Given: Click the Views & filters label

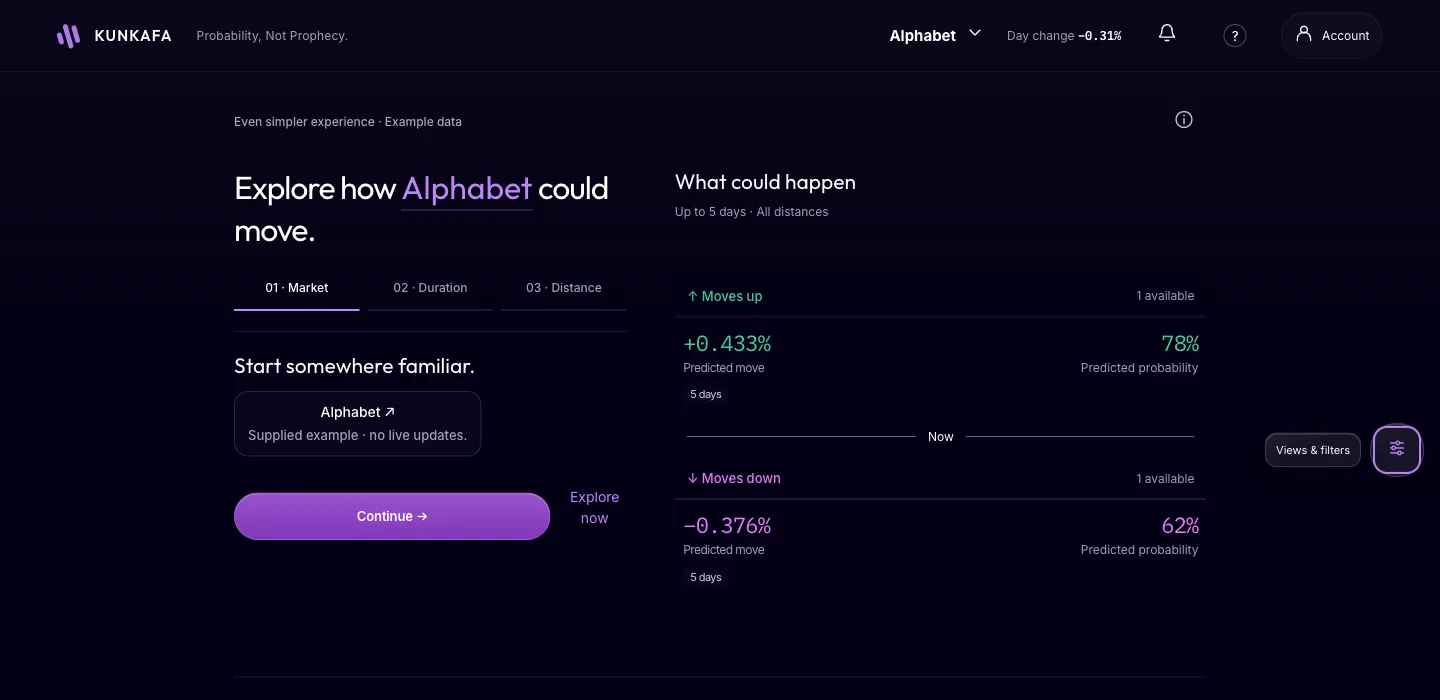Looking at the screenshot, I should (x=1313, y=450).
